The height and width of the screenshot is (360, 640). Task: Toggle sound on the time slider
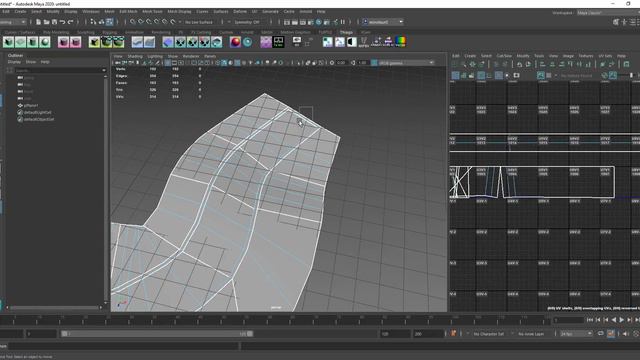coord(625,334)
